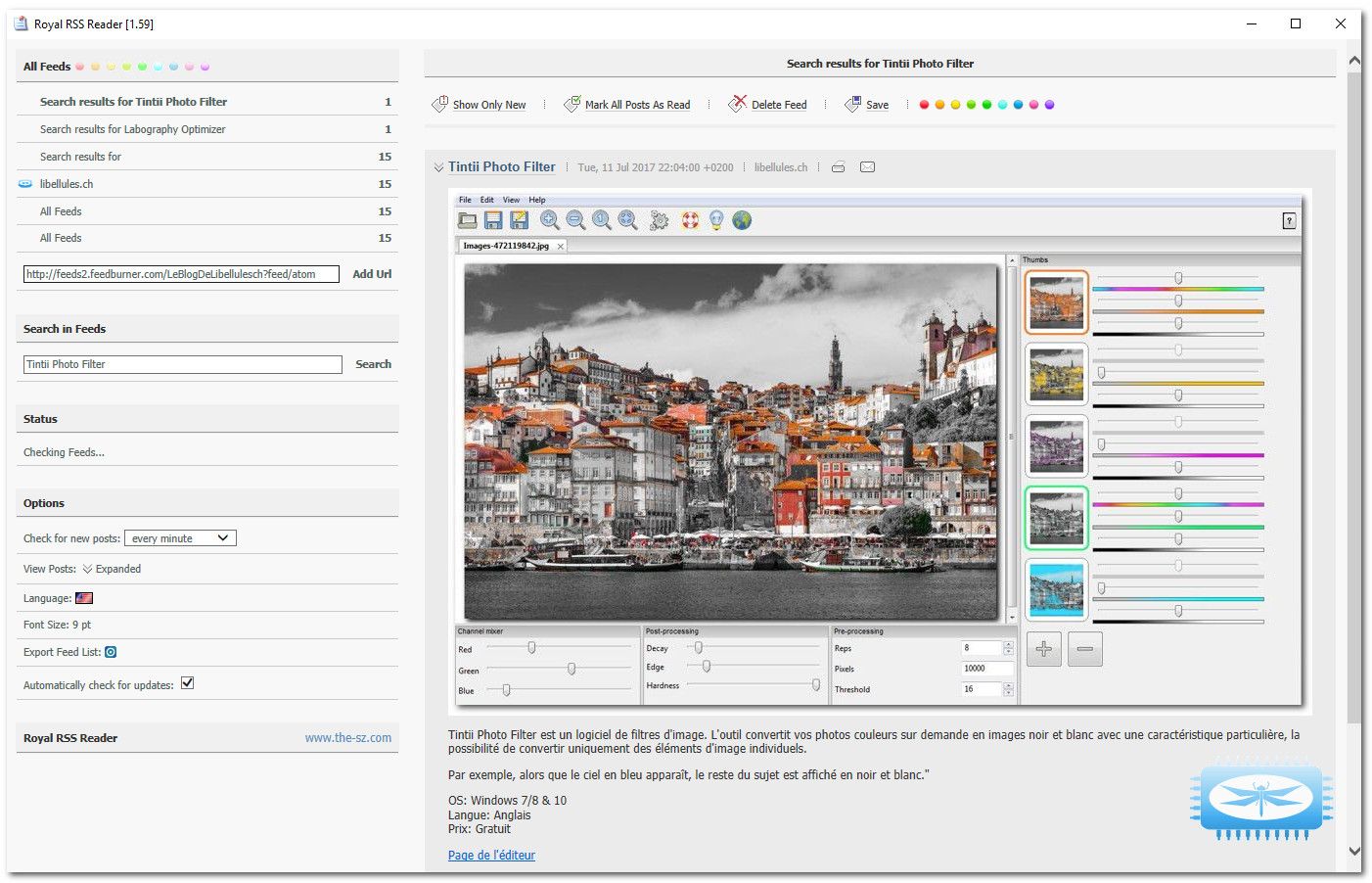1372x883 pixels.
Task: Click the Search in Feeds text field
Action: (x=182, y=364)
